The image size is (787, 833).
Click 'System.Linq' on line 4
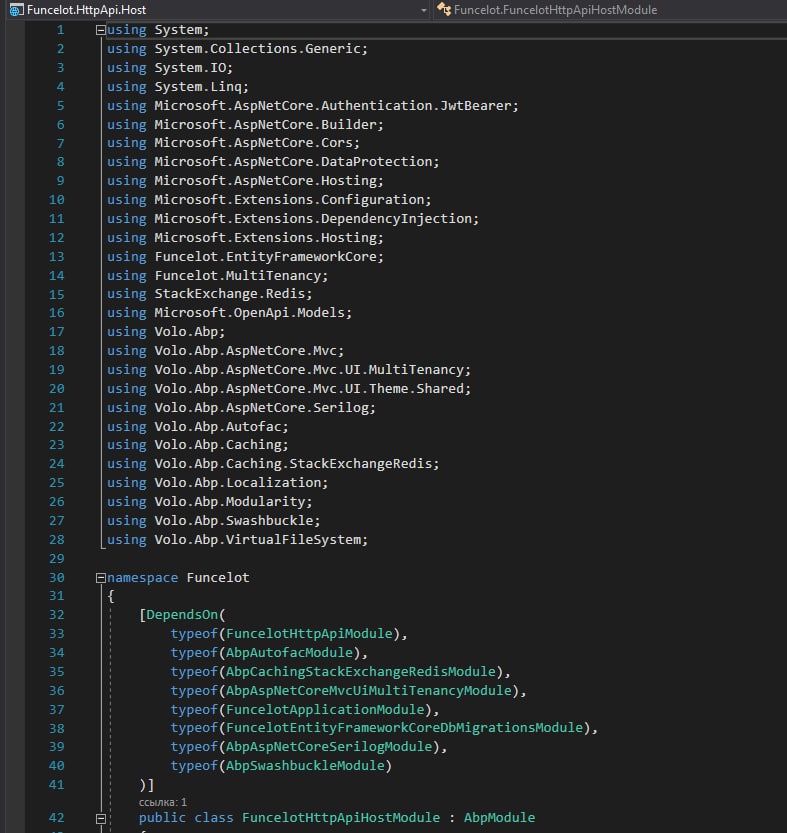point(198,87)
